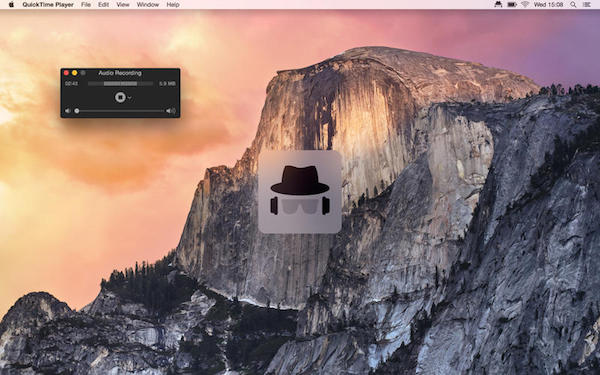The image size is (600, 375).
Task: Stop the audio recording
Action: point(120,97)
